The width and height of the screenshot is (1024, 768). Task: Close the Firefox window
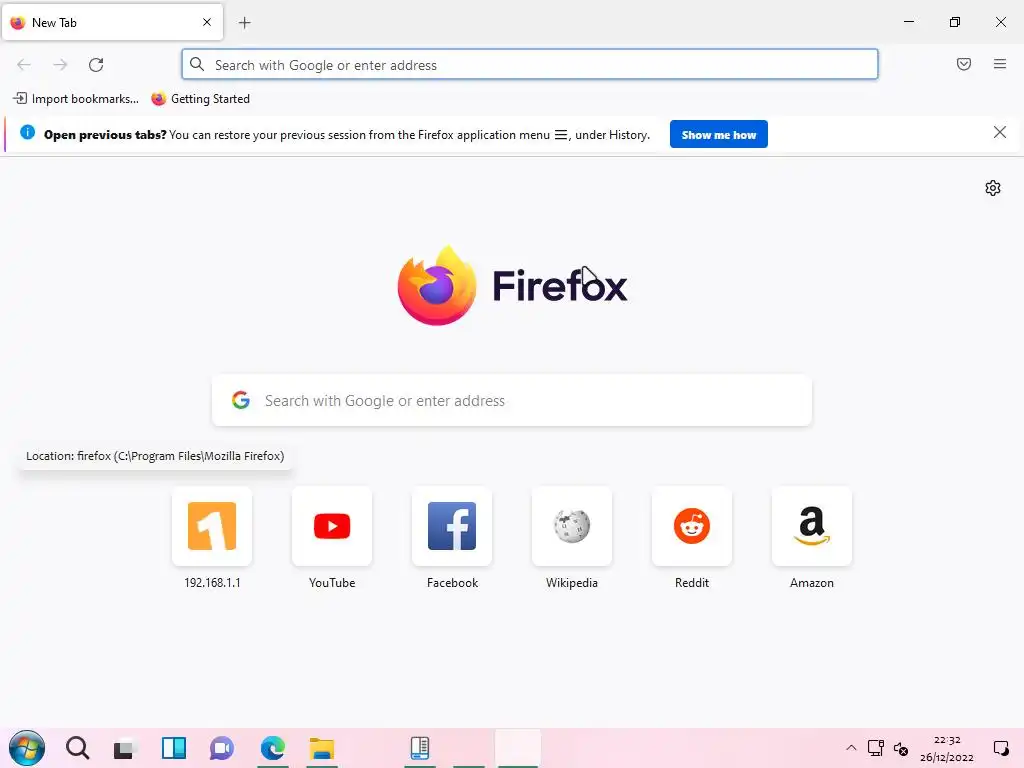[1000, 22]
